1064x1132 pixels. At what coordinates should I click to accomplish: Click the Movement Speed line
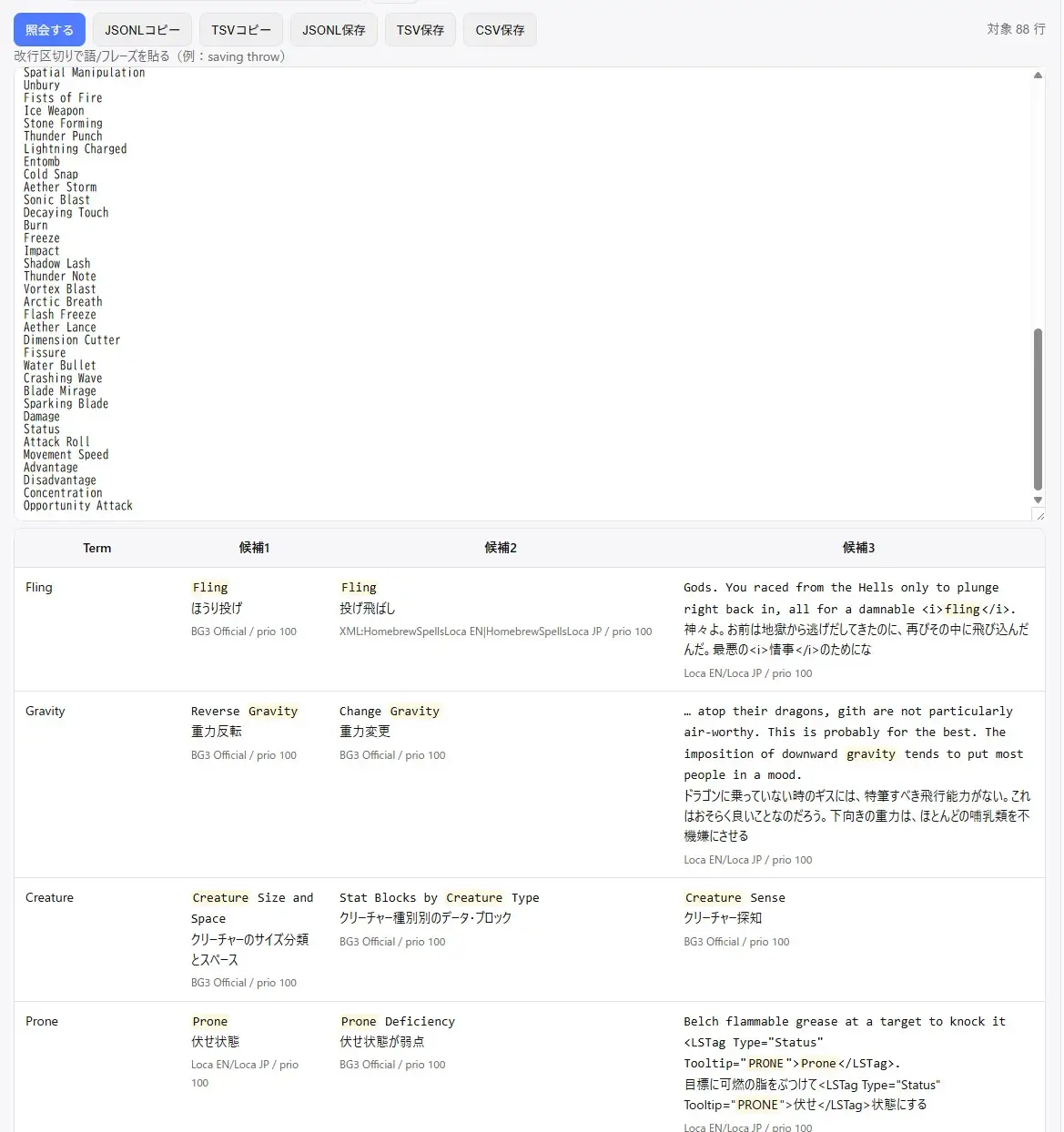[66, 454]
